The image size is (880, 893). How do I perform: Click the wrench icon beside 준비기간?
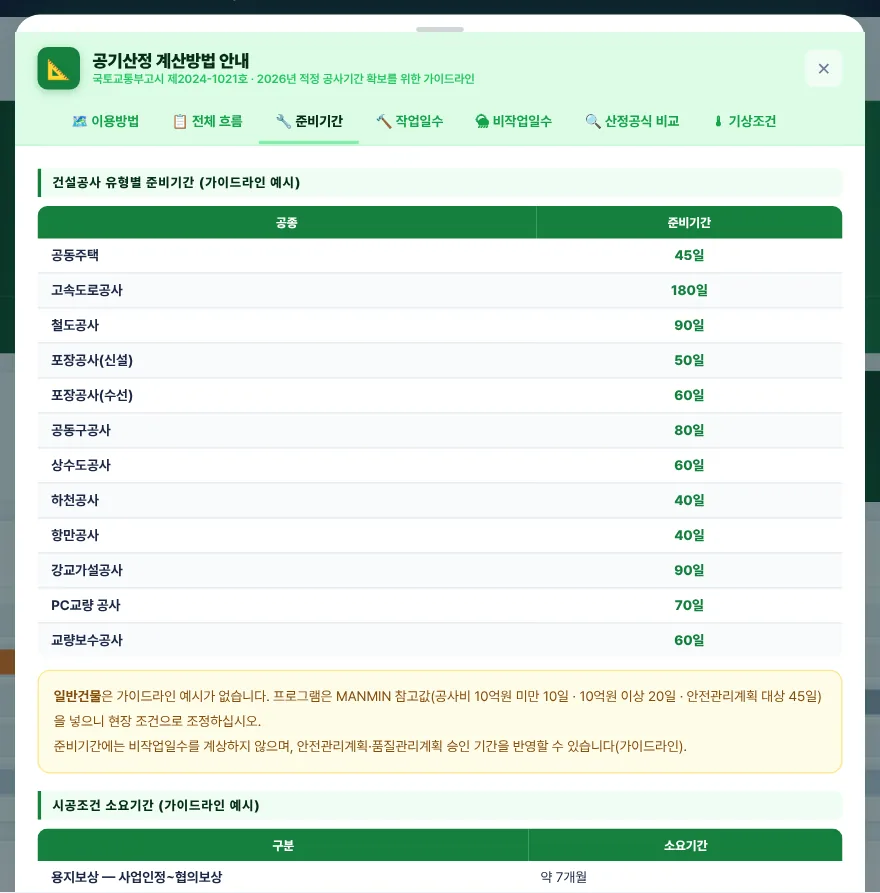283,121
